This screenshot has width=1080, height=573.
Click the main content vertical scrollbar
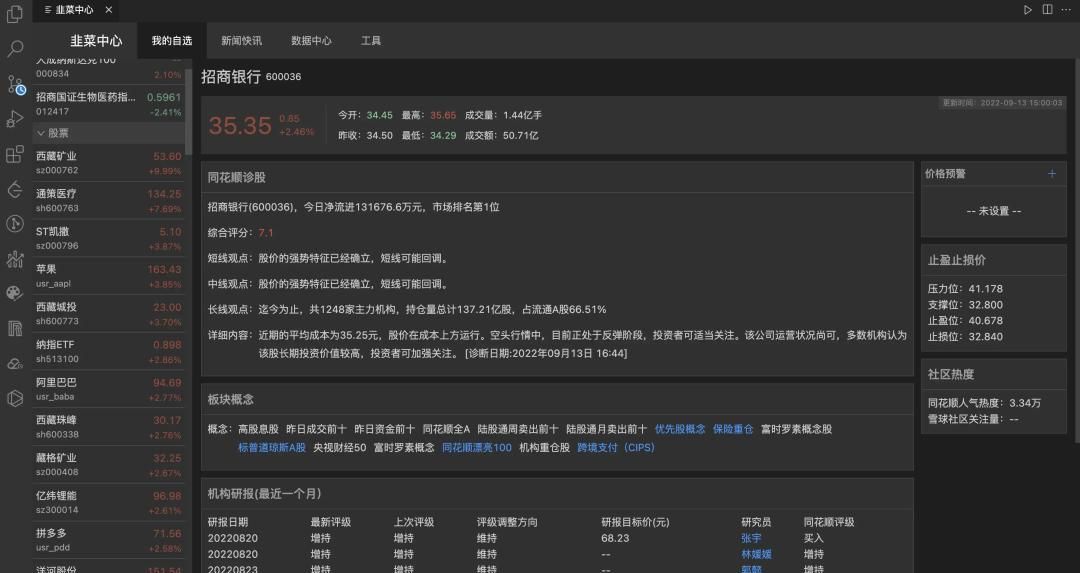[1077, 249]
